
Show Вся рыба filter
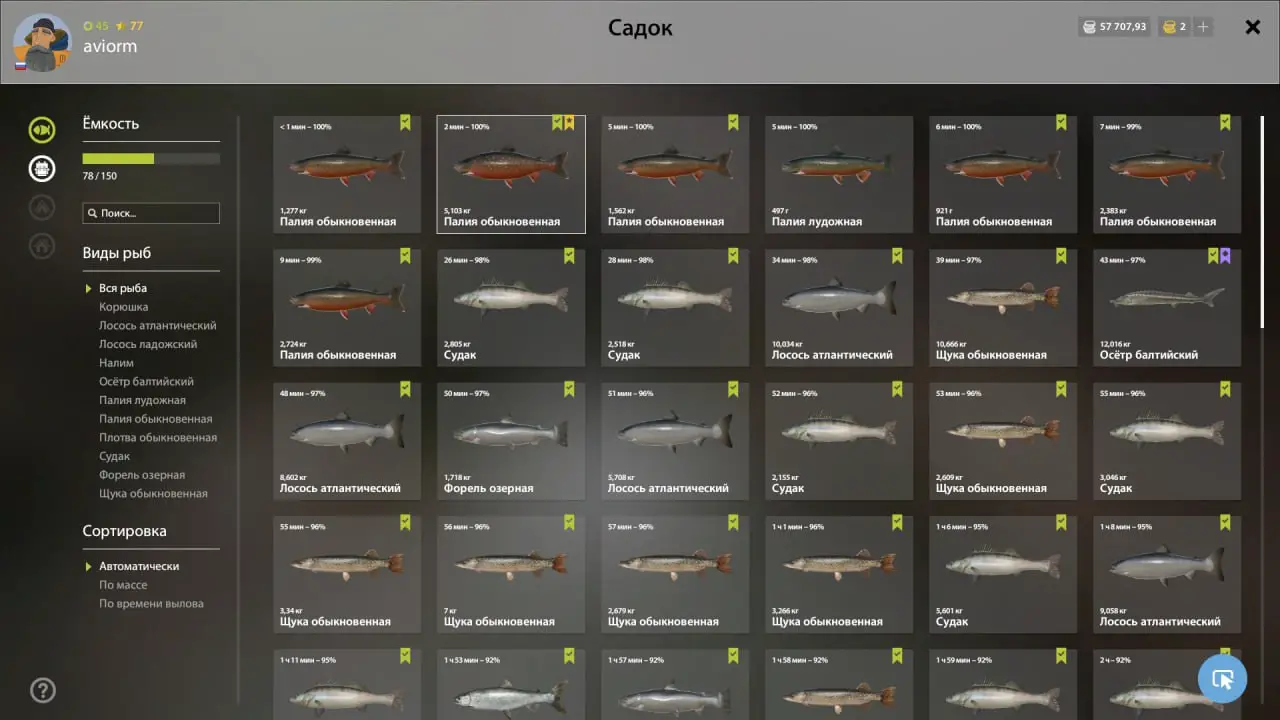point(123,288)
